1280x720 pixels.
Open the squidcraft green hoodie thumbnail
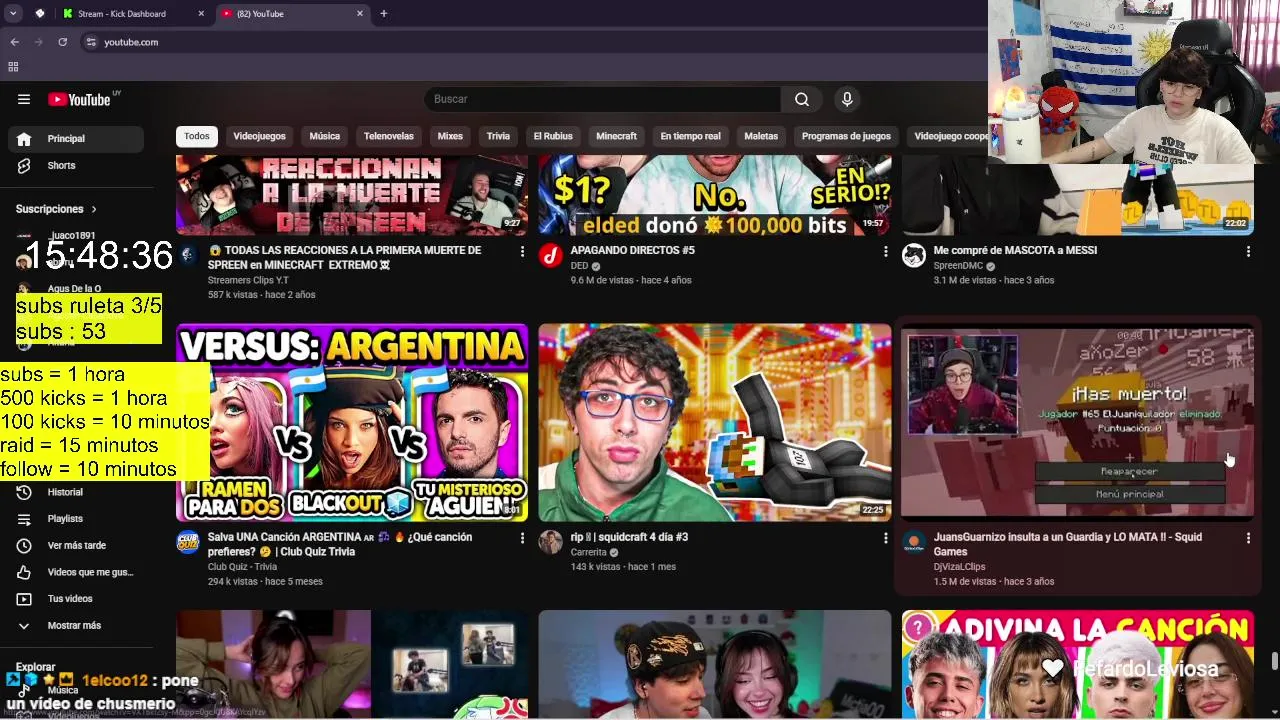point(714,422)
